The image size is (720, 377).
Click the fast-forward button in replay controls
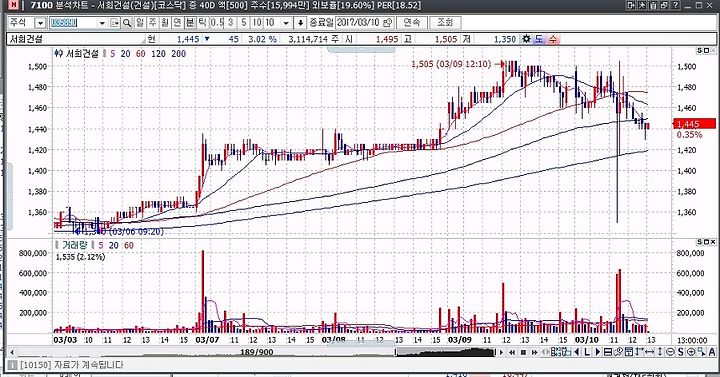click(x=534, y=352)
